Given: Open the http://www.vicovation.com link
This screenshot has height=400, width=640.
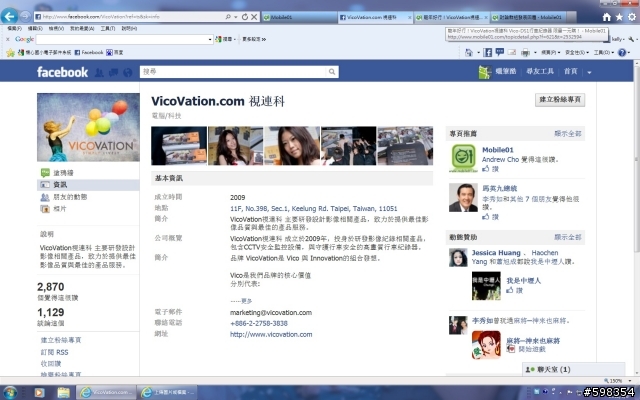Looking at the screenshot, I should coord(271,334).
